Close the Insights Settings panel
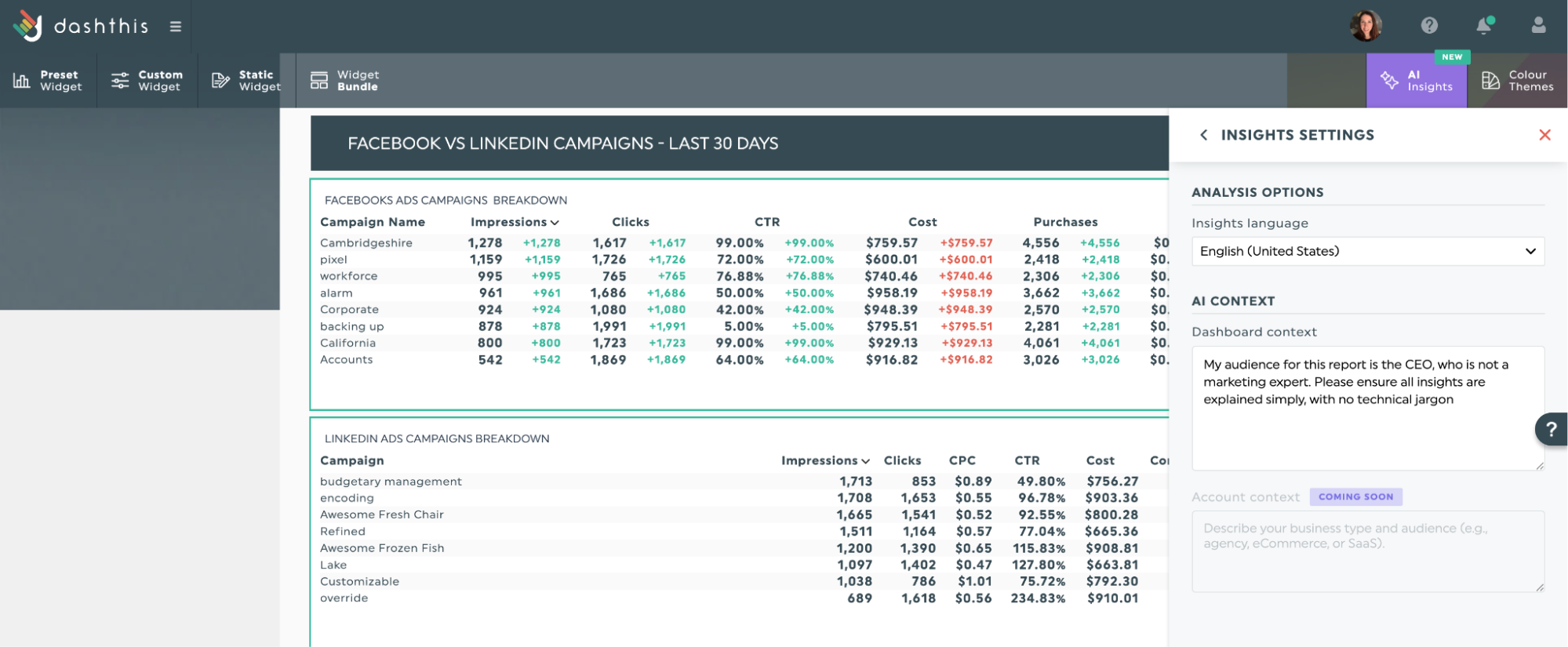Screen dimensions: 1568x647 (1544, 135)
